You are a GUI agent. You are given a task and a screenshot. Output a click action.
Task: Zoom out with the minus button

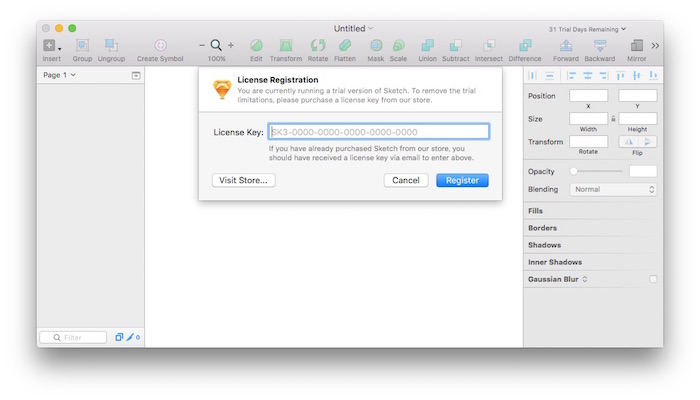point(202,45)
